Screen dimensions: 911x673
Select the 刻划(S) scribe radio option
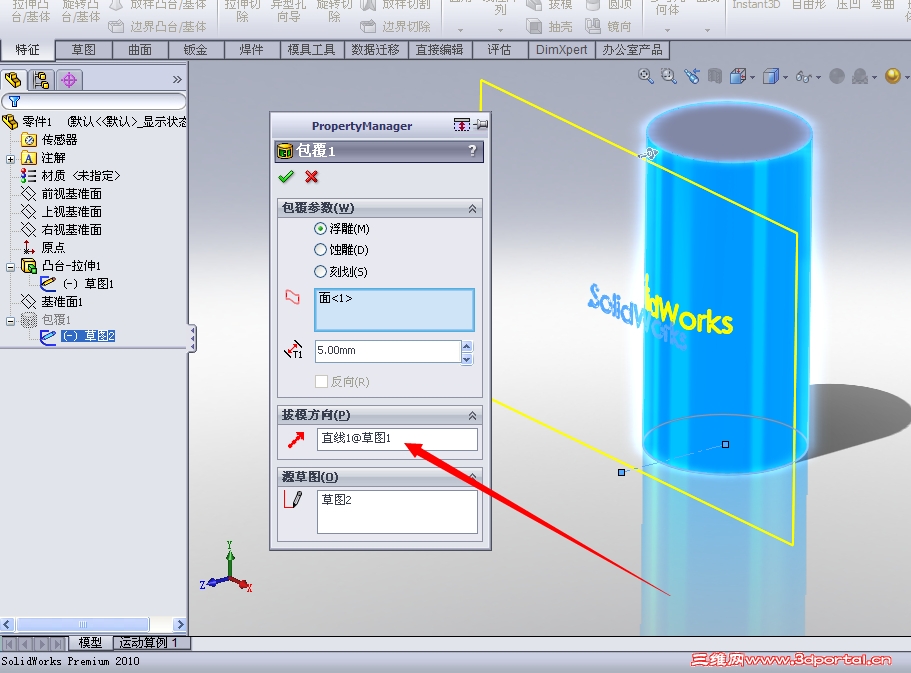pyautogui.click(x=320, y=271)
